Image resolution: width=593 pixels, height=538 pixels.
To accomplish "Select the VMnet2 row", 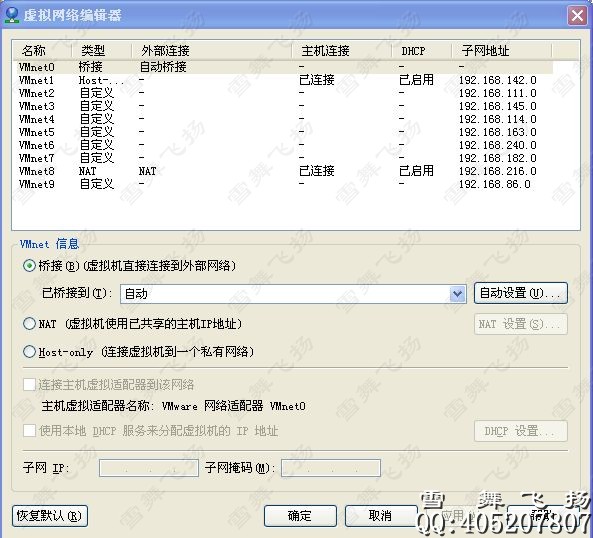I will click(283, 93).
